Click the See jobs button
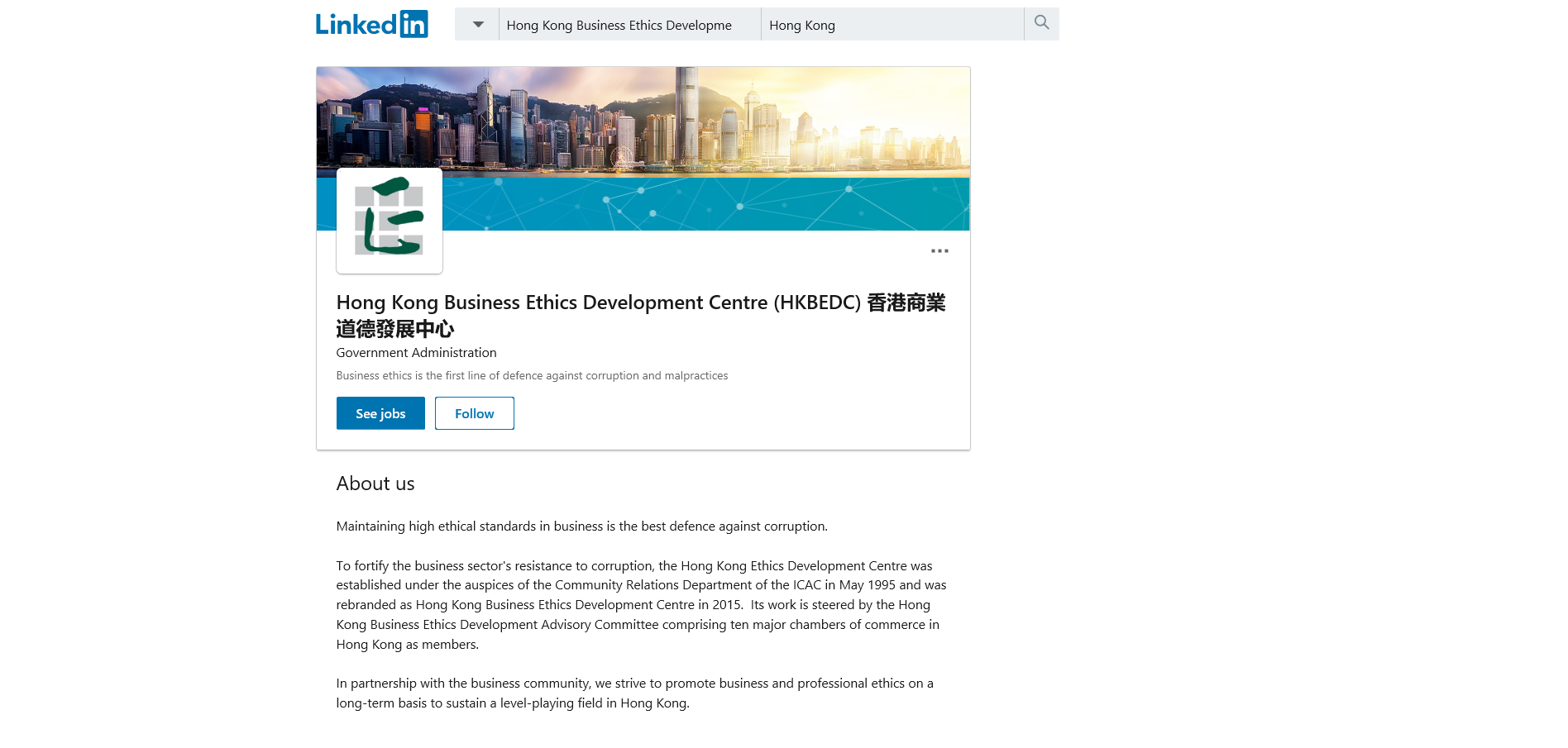The image size is (1568, 748). [380, 413]
